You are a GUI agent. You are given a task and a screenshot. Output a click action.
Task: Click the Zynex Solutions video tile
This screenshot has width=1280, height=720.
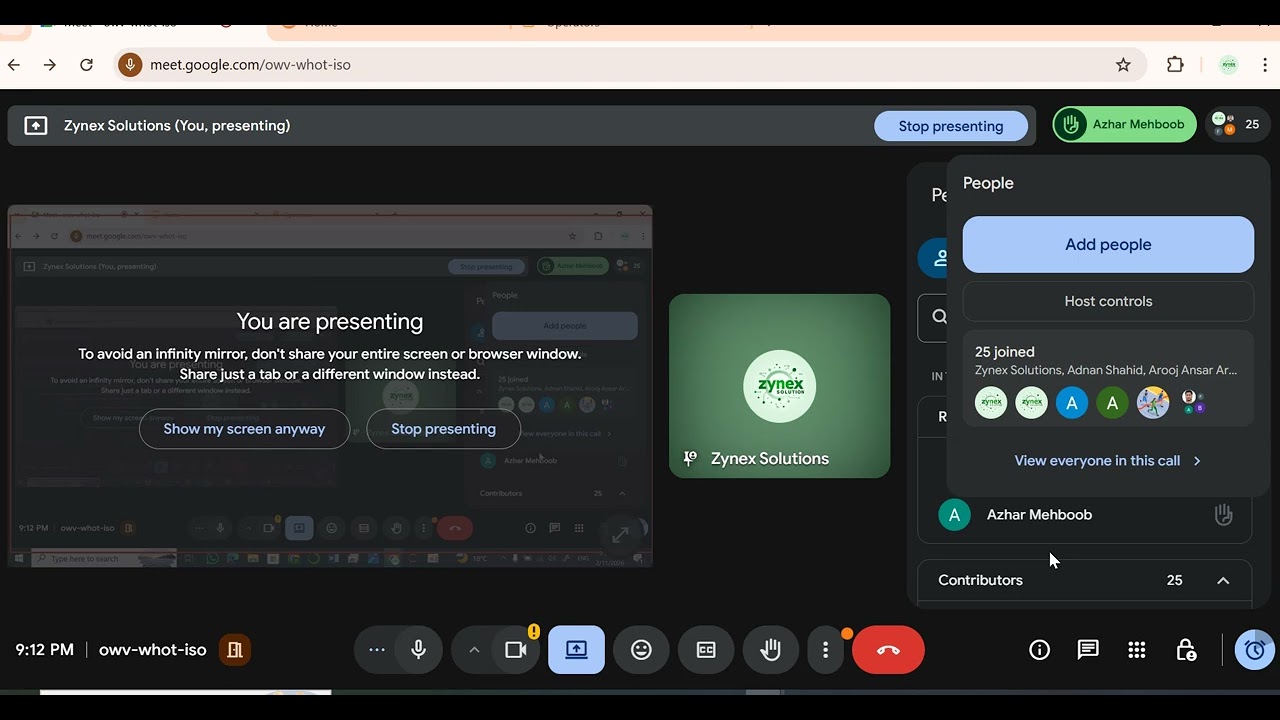pos(779,386)
